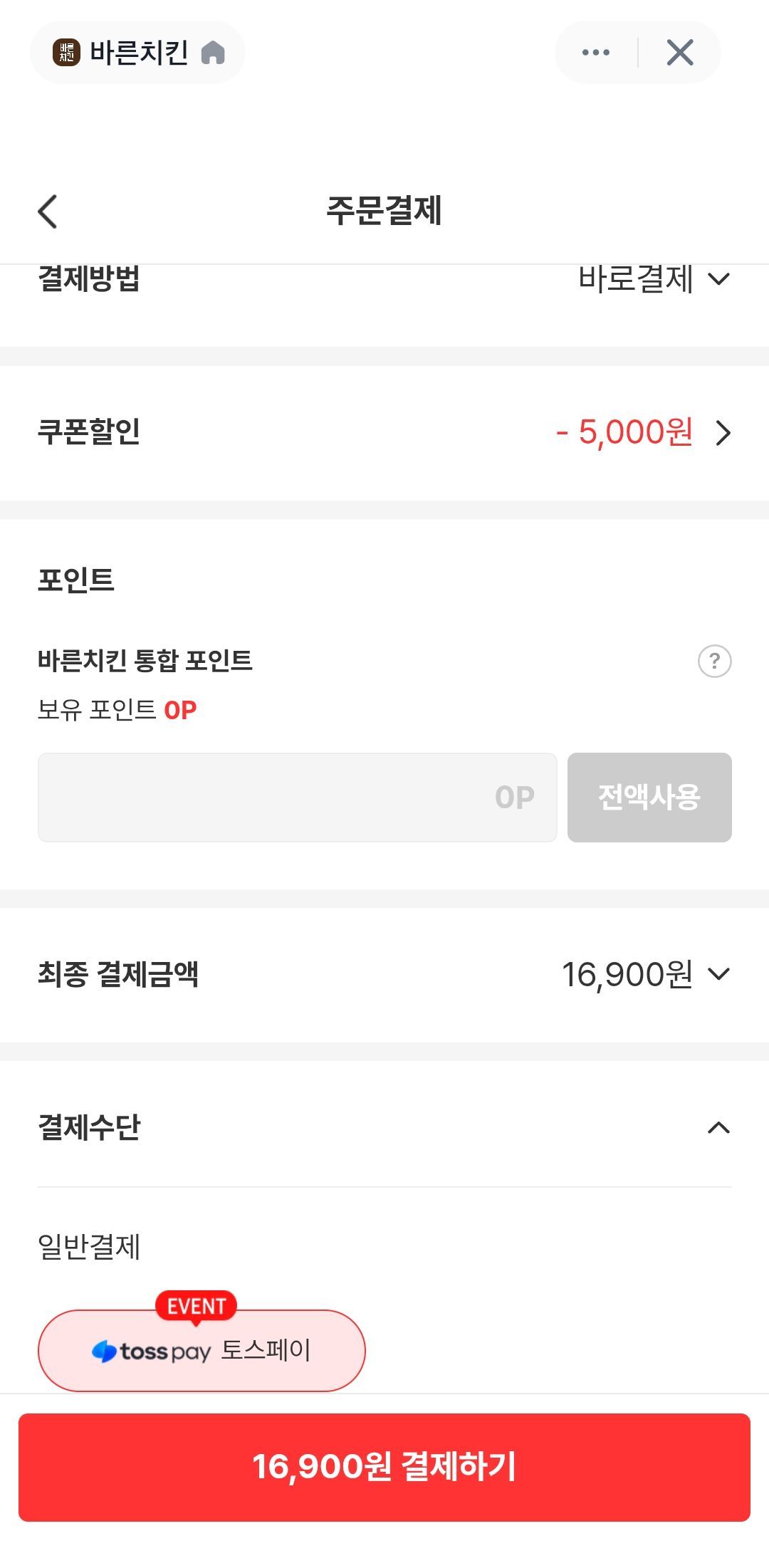Tap the 바른치킨 brand logo icon
The image size is (769, 1568).
click(x=66, y=52)
